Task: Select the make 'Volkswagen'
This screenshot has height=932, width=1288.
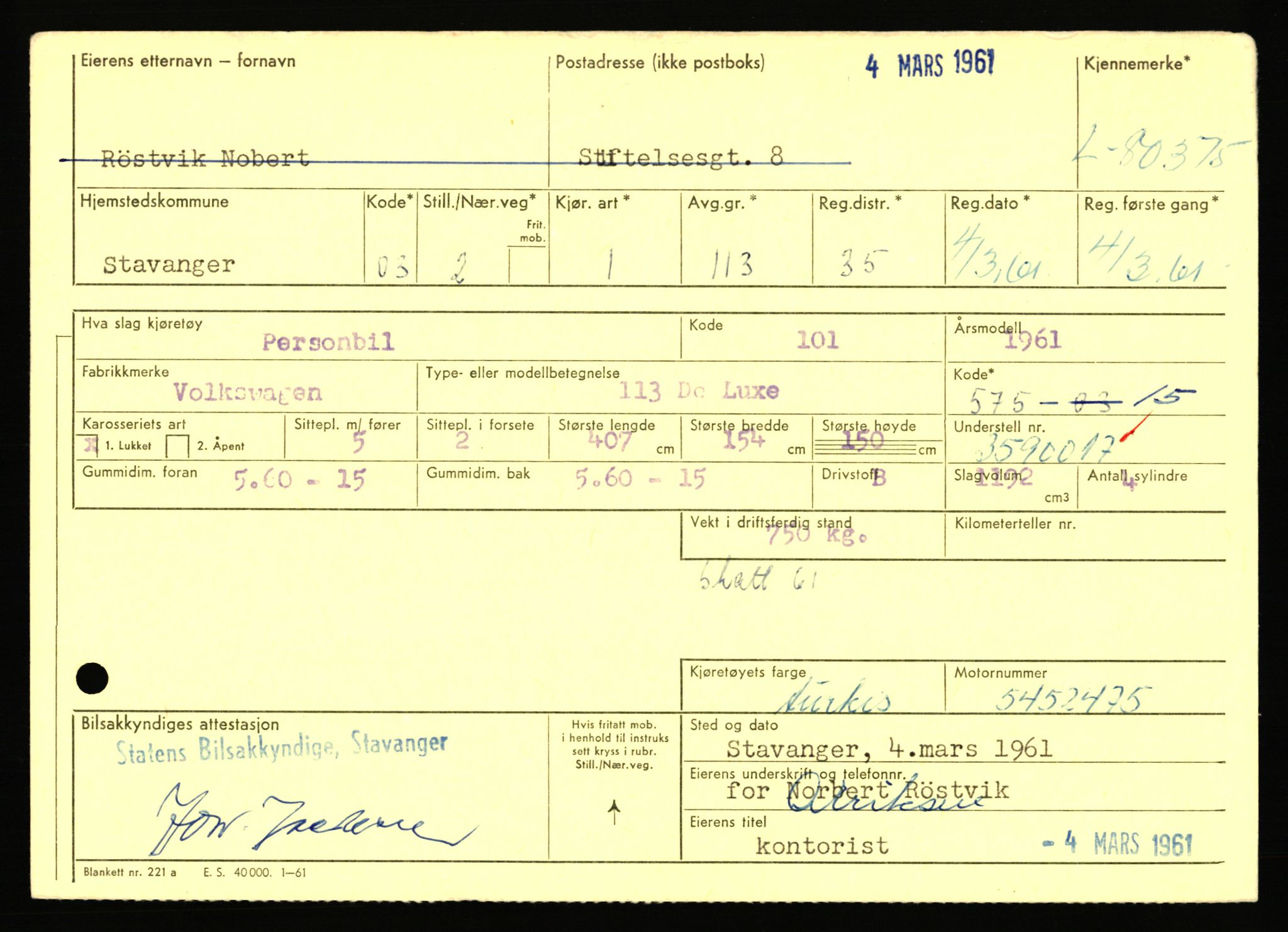Action: (x=248, y=393)
